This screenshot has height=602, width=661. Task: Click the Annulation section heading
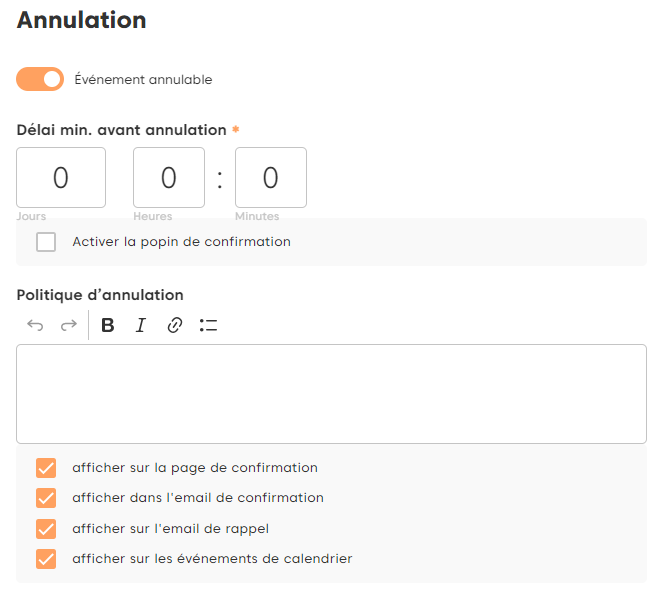[82, 20]
